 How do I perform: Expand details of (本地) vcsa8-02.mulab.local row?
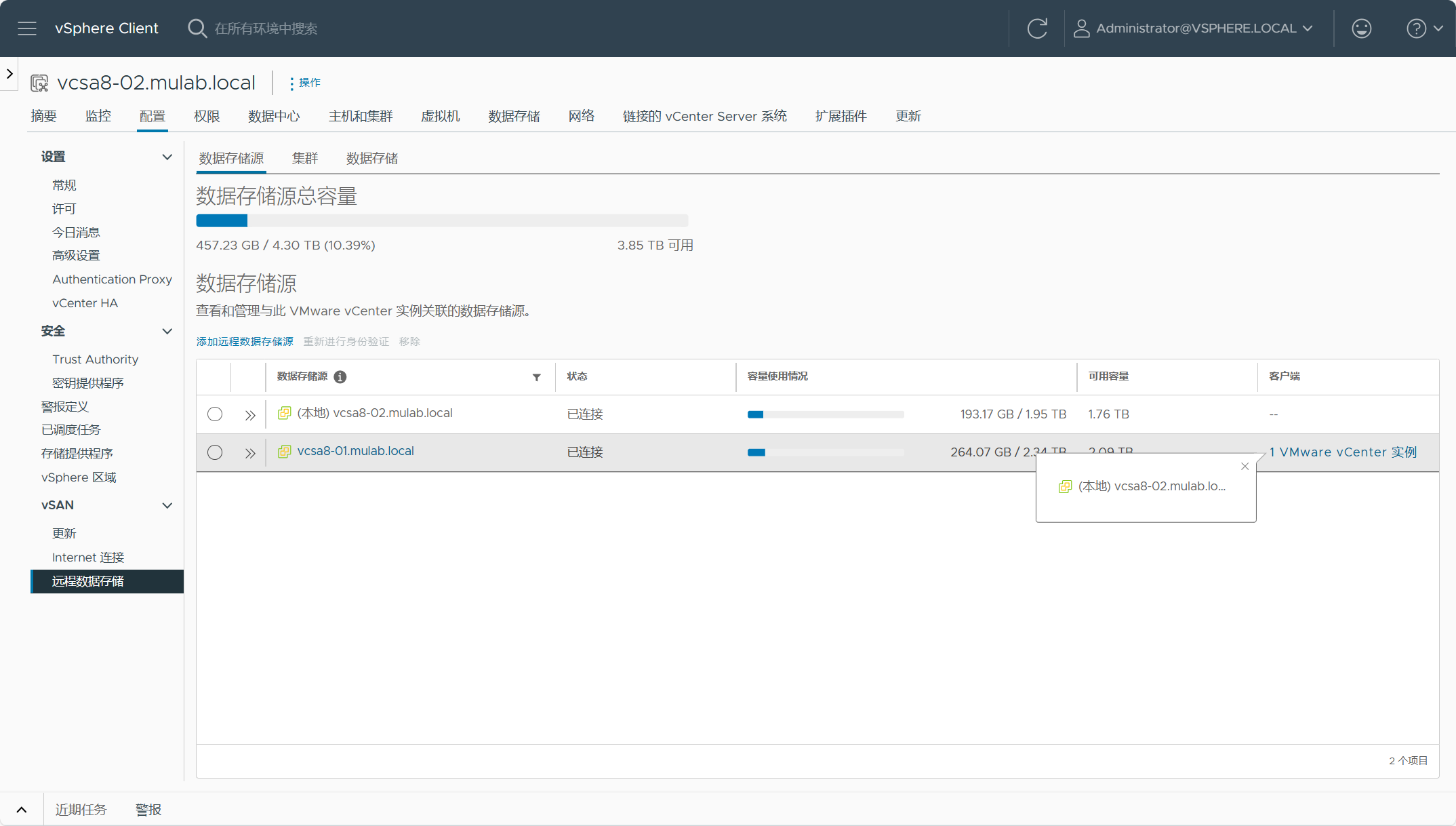coord(250,414)
